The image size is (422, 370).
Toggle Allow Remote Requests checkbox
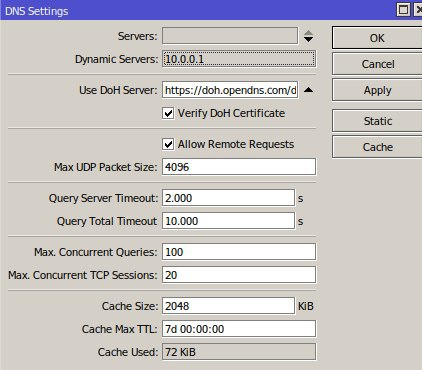click(x=168, y=144)
